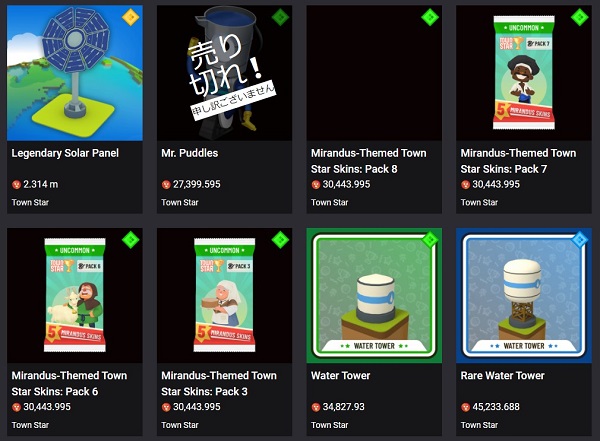Click the coin icon beside price 34,827.93
This screenshot has height=441, width=600.
pos(316,407)
